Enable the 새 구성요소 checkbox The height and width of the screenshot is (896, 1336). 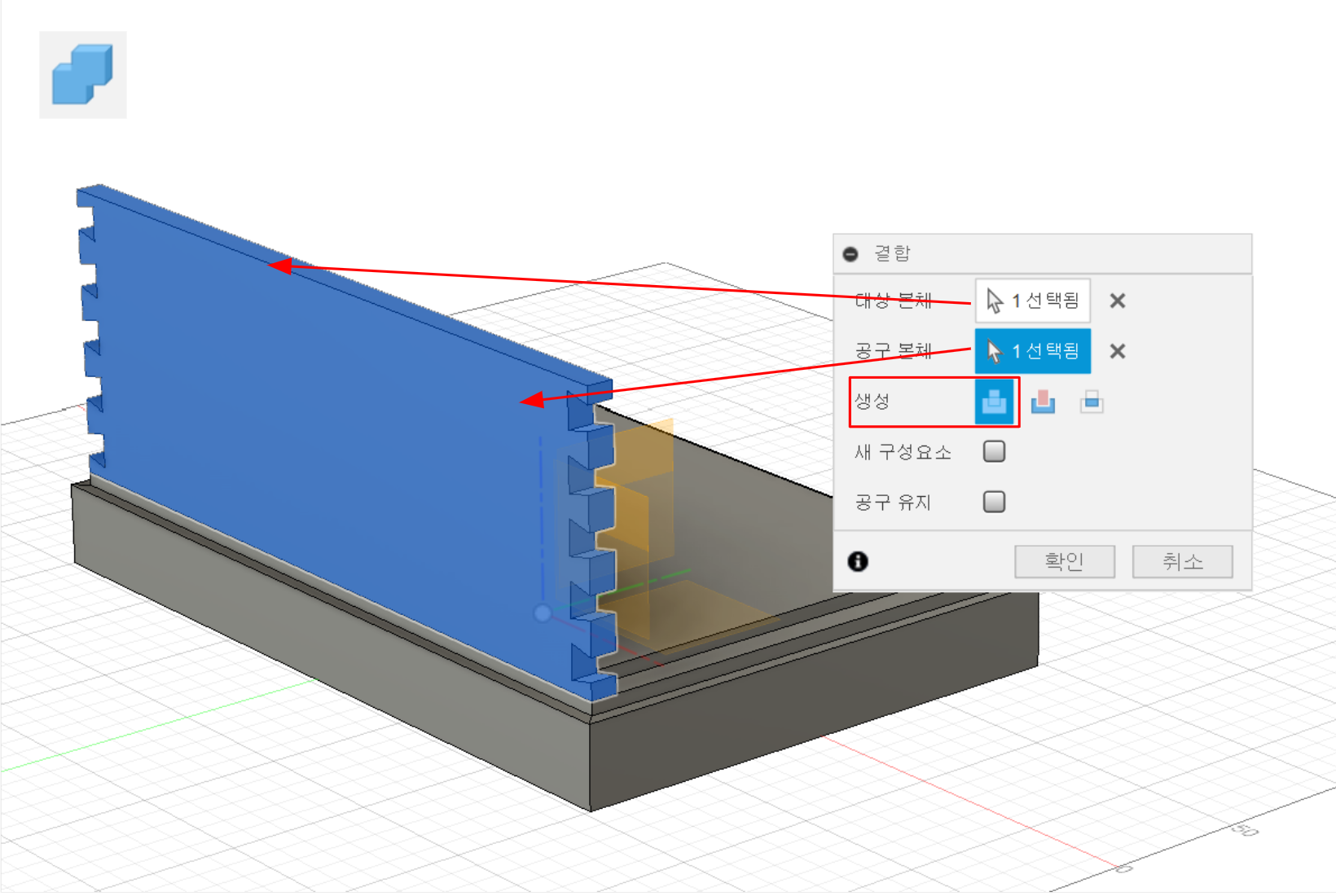tap(994, 451)
